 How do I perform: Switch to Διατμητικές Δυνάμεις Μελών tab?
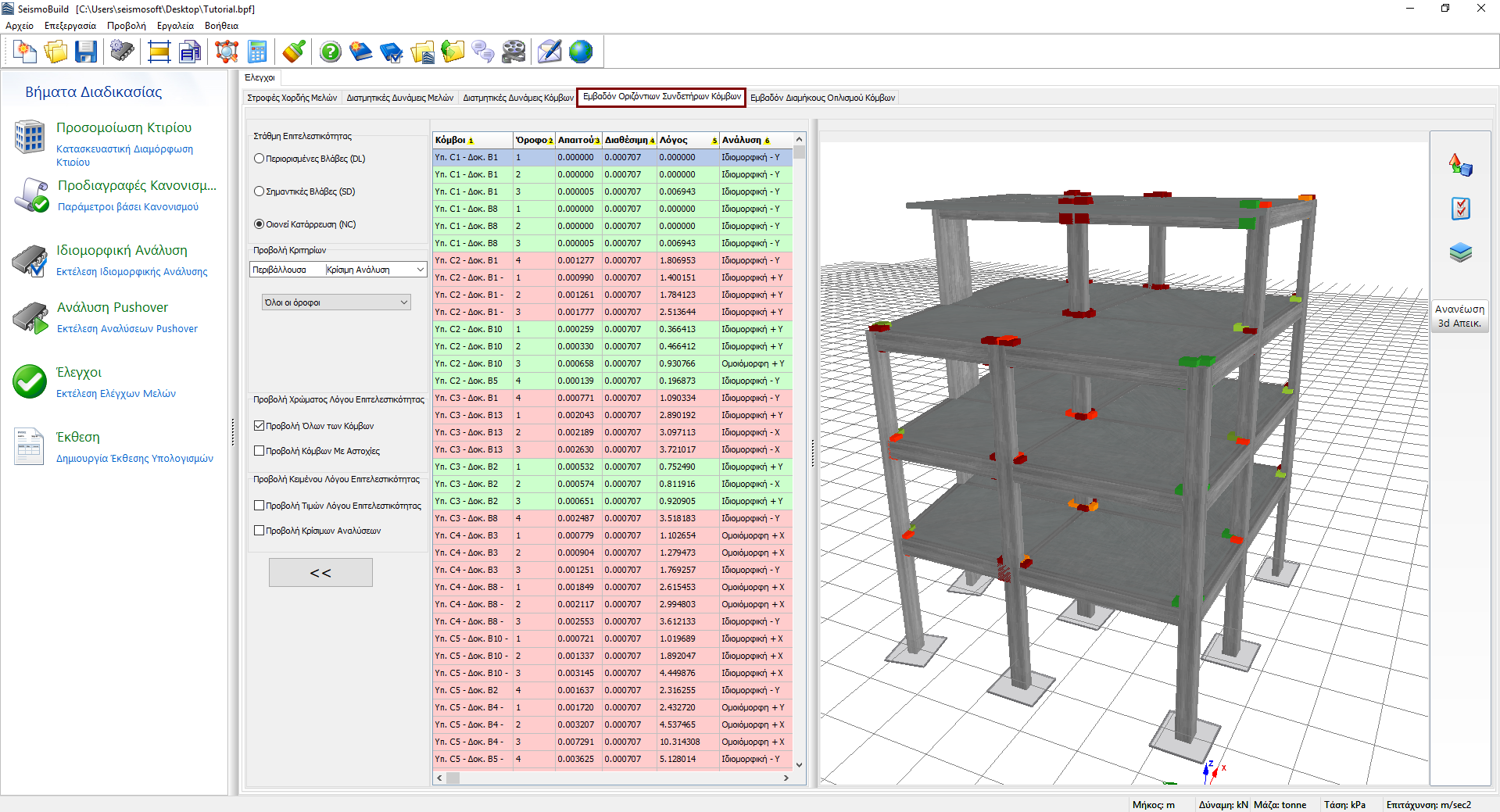[399, 98]
